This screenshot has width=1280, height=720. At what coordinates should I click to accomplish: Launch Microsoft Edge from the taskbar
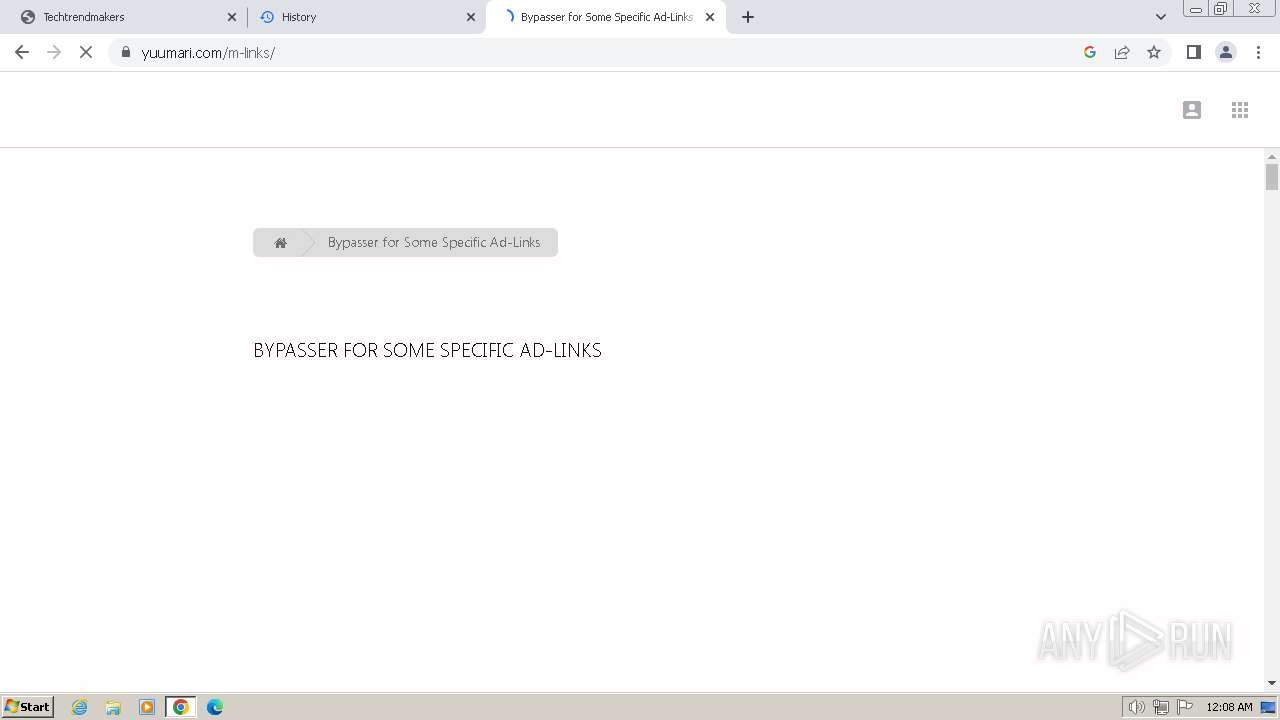tap(215, 707)
